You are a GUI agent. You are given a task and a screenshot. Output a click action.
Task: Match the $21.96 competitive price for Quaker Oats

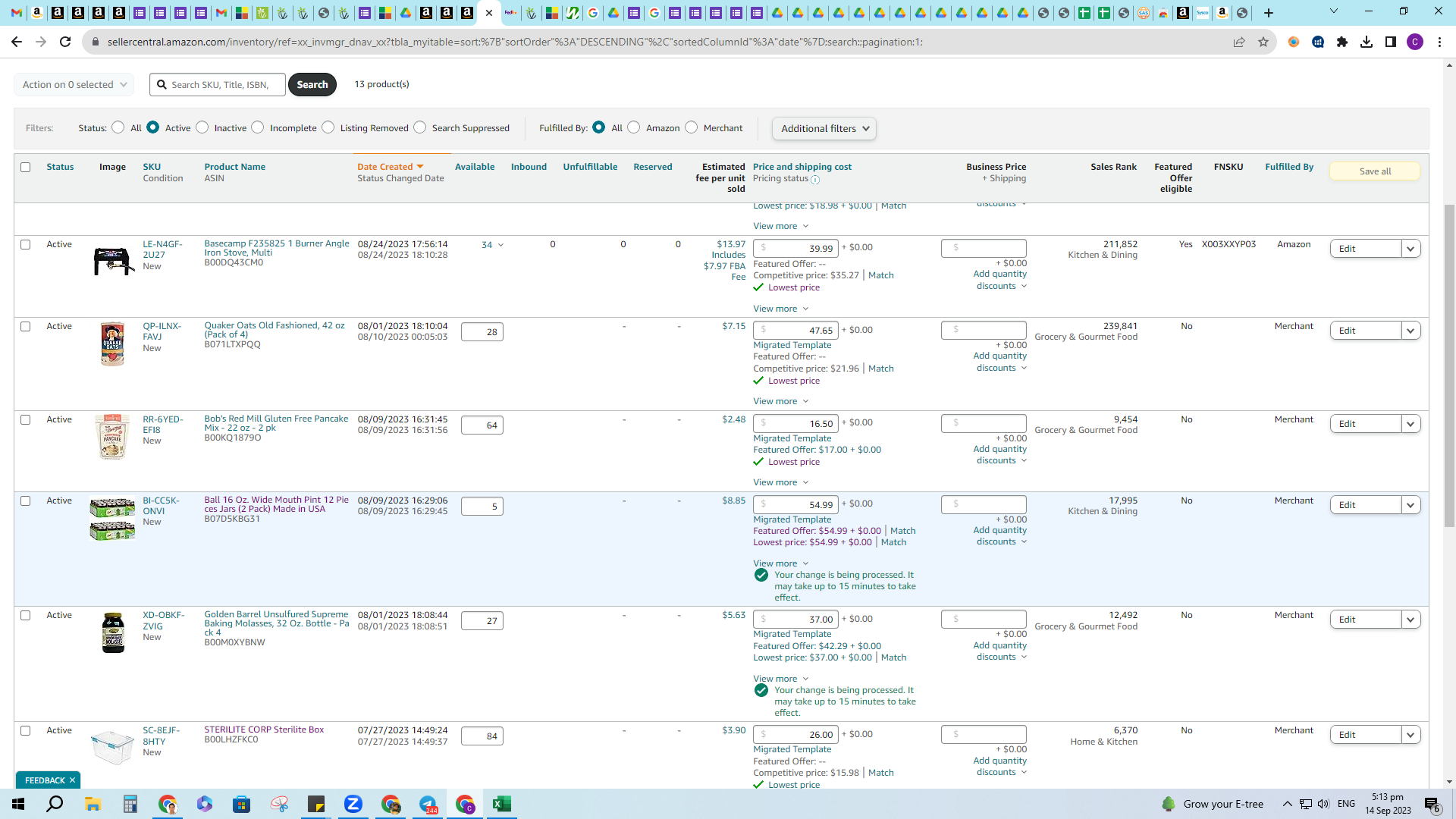click(x=881, y=369)
